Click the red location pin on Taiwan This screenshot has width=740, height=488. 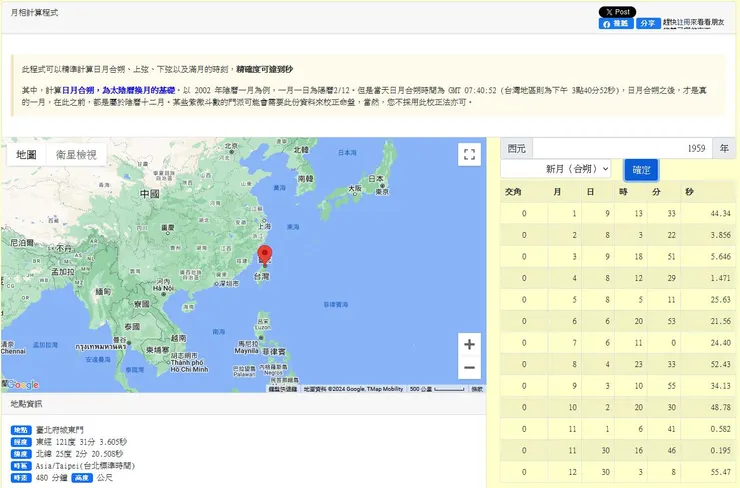click(265, 254)
